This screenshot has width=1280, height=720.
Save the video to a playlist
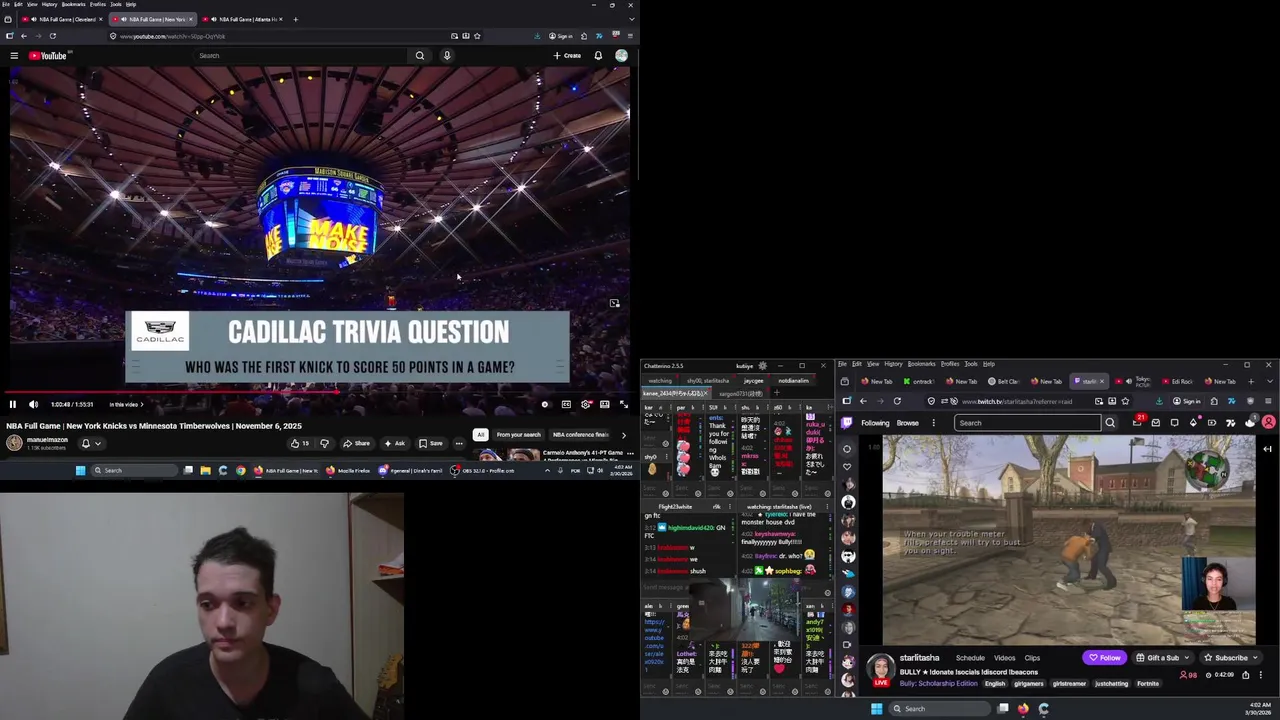(431, 443)
